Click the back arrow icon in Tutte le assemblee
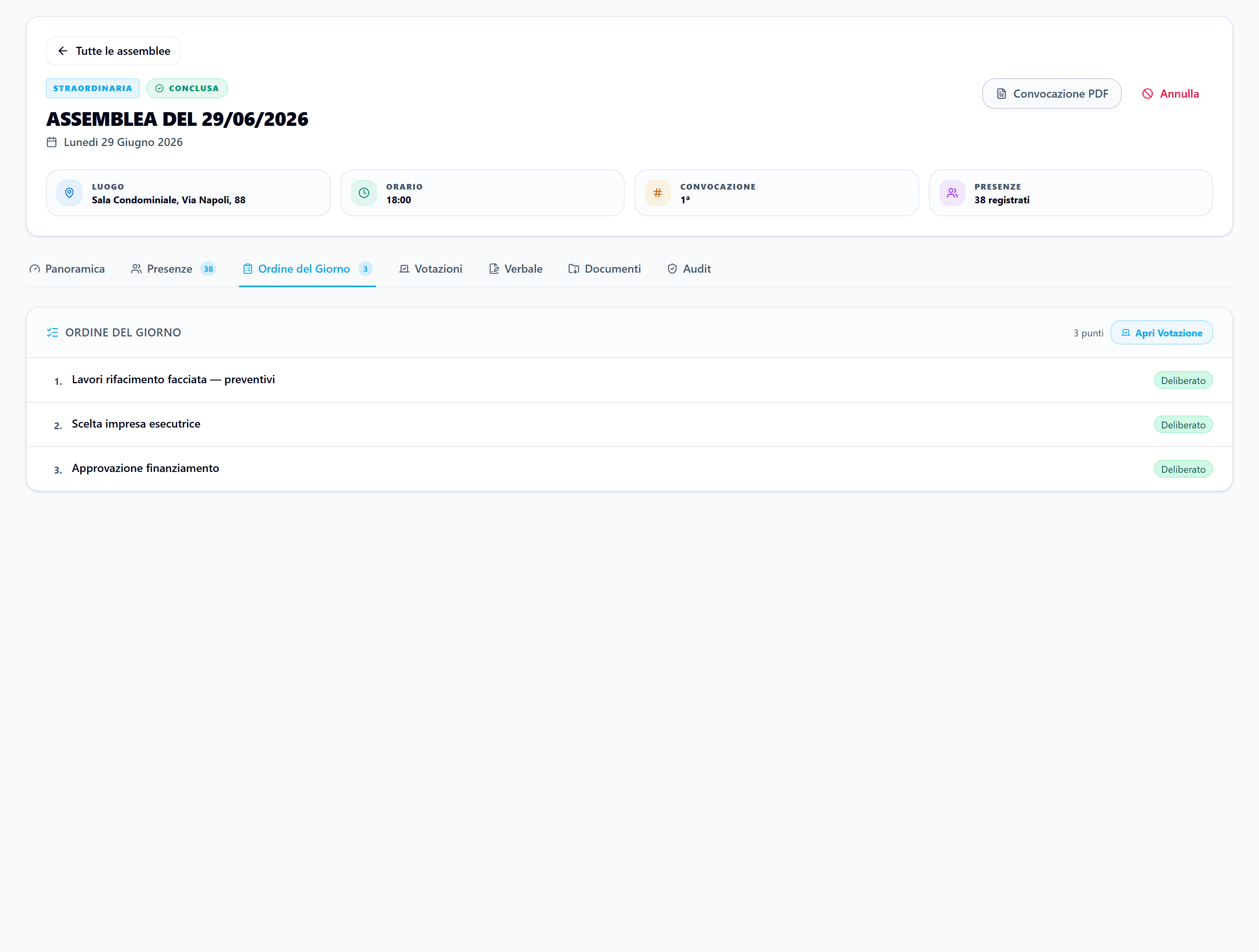1259x952 pixels. tap(63, 51)
